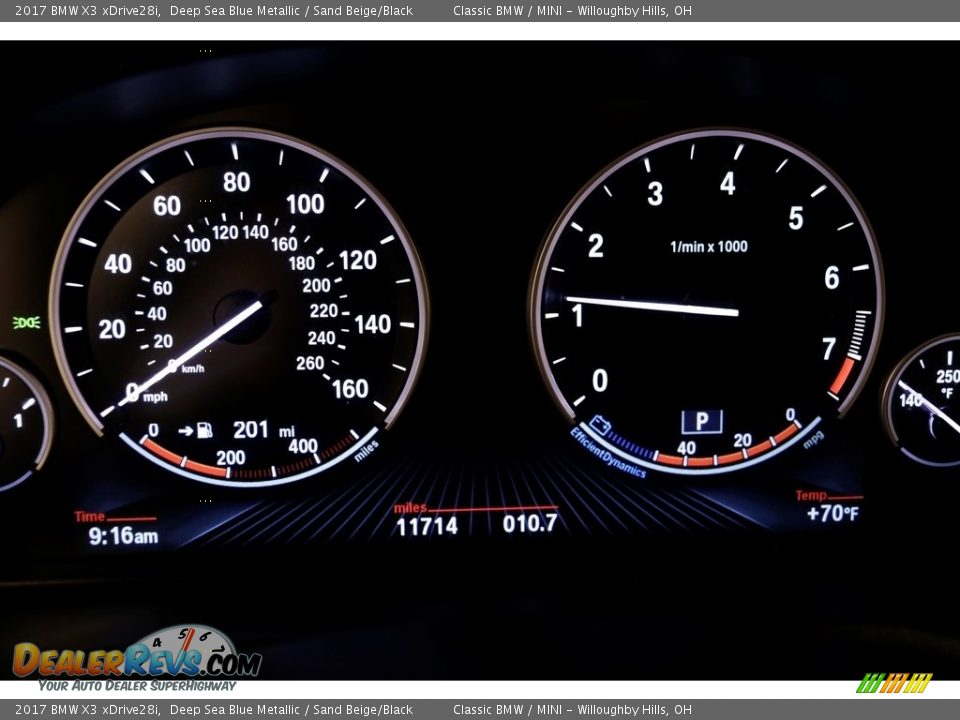This screenshot has width=960, height=720.
Task: Click the 010.7 trip meter value
Action: (x=530, y=523)
